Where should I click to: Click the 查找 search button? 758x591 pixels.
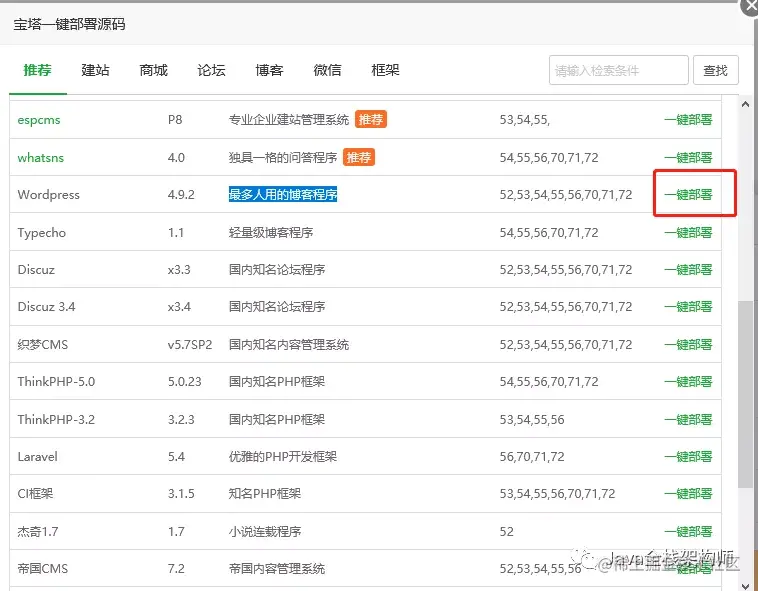[x=715, y=70]
